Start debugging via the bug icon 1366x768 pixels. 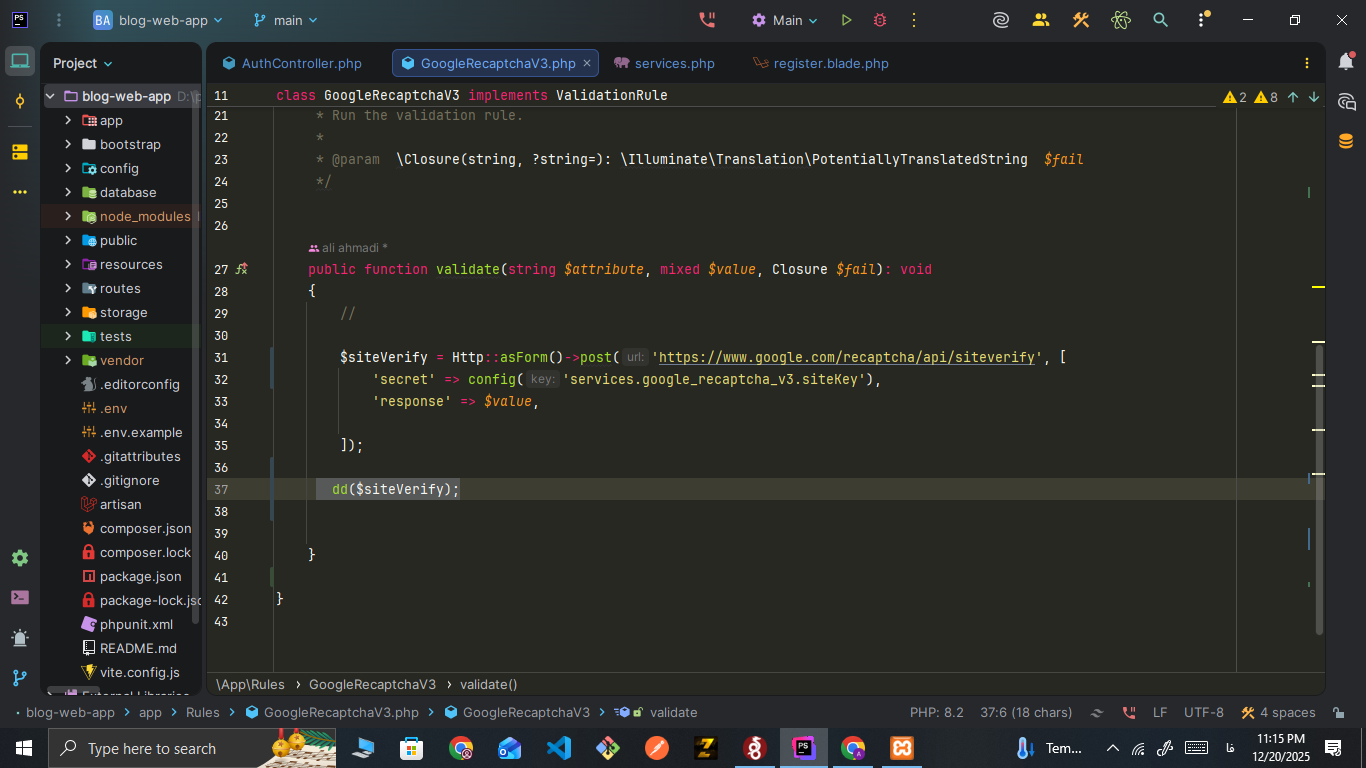(879, 19)
